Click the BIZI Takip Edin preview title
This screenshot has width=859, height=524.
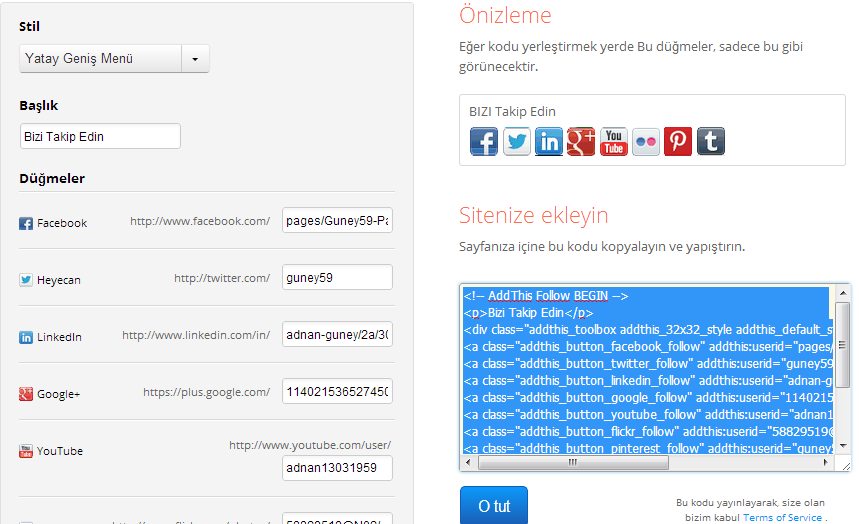pyautogui.click(x=512, y=112)
